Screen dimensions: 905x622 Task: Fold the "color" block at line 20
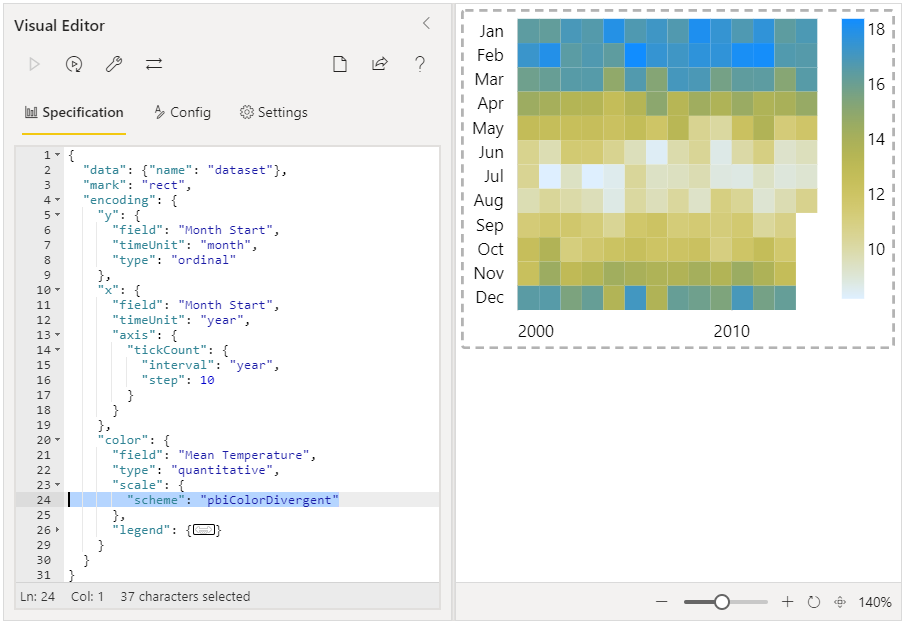[x=57, y=440]
